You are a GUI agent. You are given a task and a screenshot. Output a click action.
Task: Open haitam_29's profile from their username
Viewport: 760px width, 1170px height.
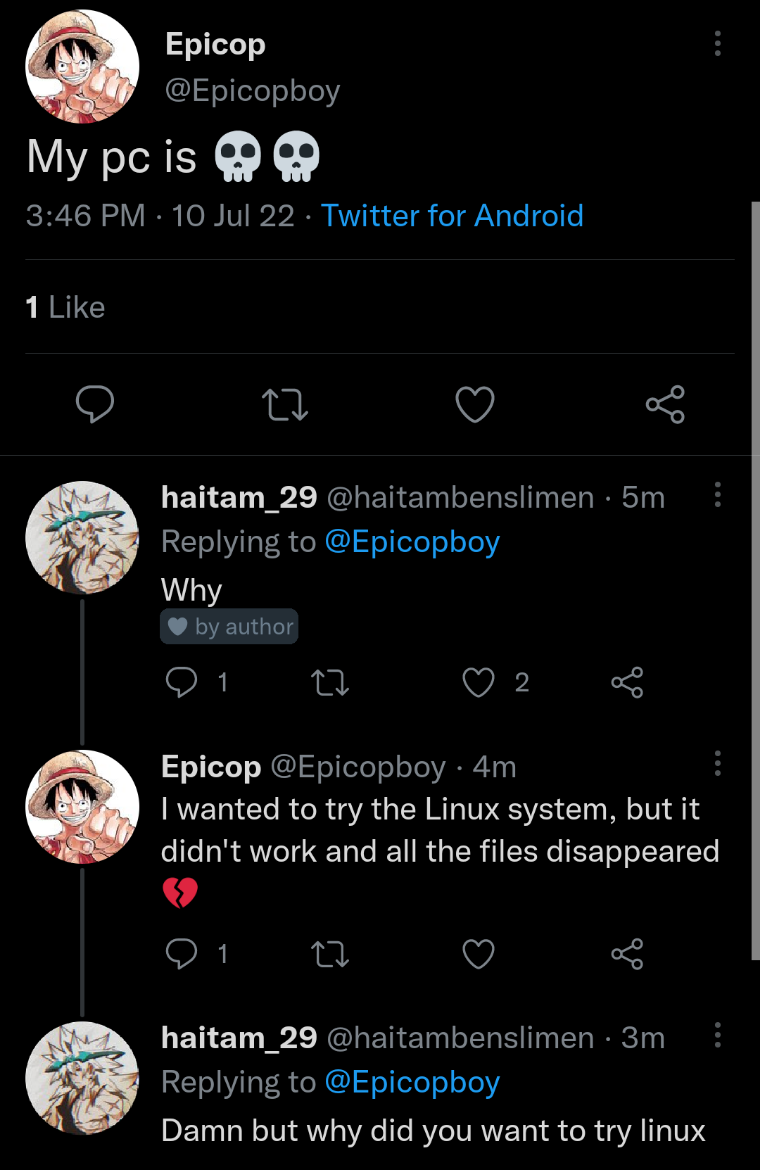click(x=239, y=497)
